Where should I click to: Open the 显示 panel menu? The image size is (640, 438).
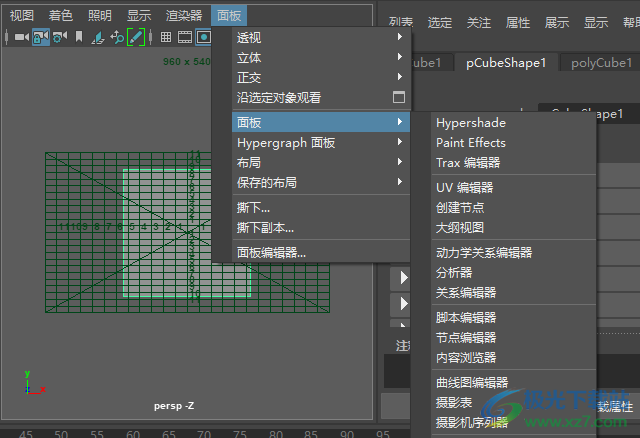[x=139, y=16]
